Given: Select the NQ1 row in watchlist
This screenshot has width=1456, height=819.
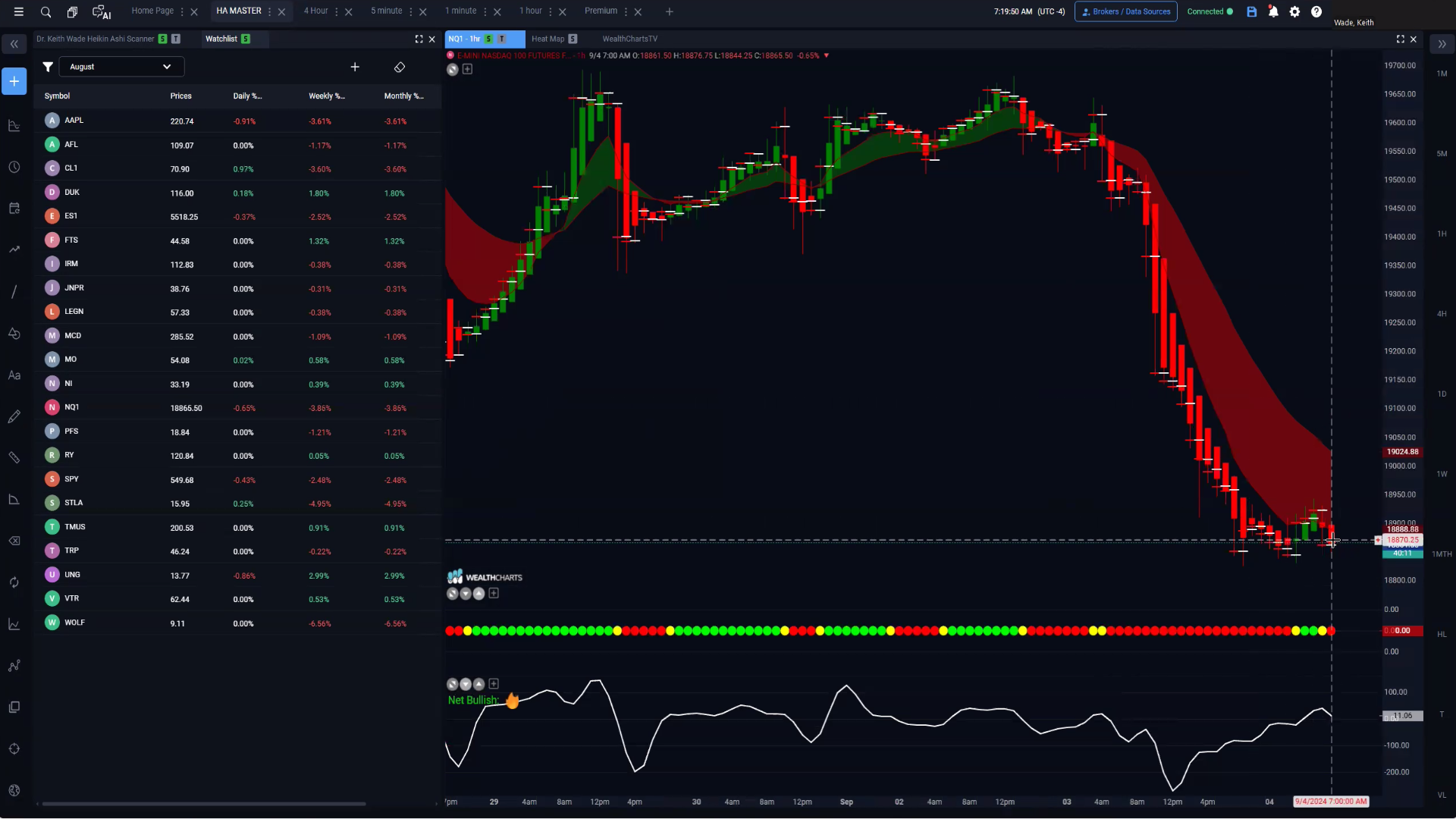Looking at the screenshot, I should point(237,407).
